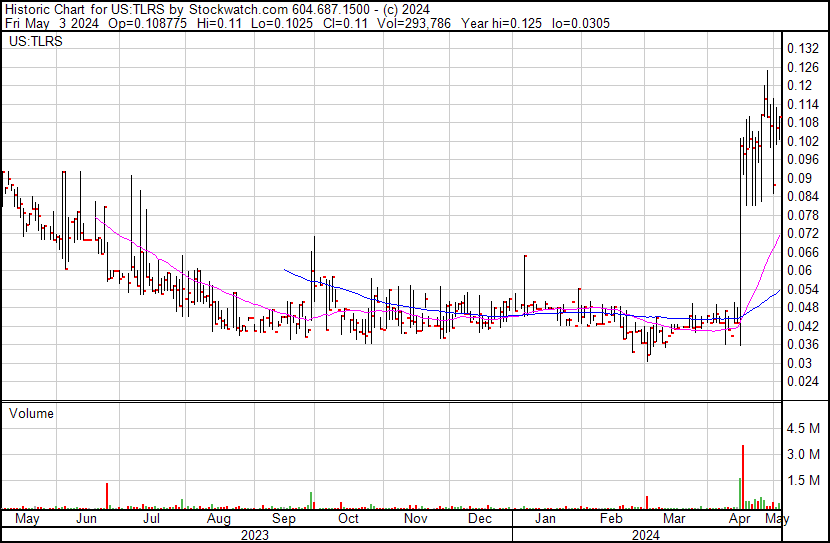
Task: Click the red volume spike in June
Action: (107, 495)
